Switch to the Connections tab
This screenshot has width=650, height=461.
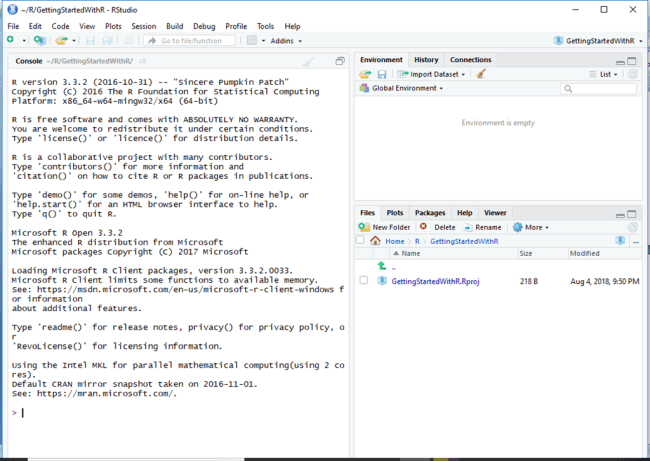pyautogui.click(x=471, y=60)
